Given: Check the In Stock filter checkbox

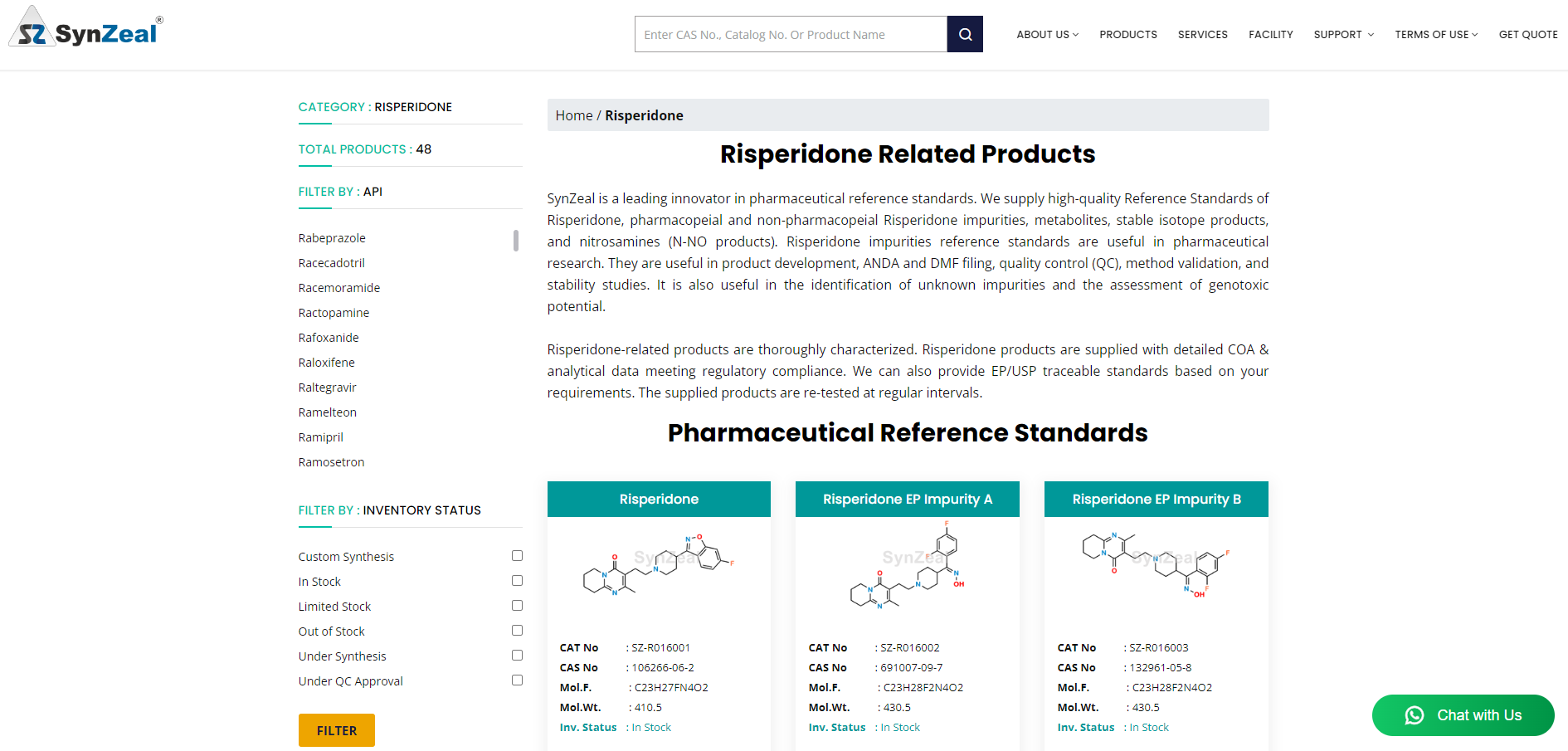Looking at the screenshot, I should (517, 581).
